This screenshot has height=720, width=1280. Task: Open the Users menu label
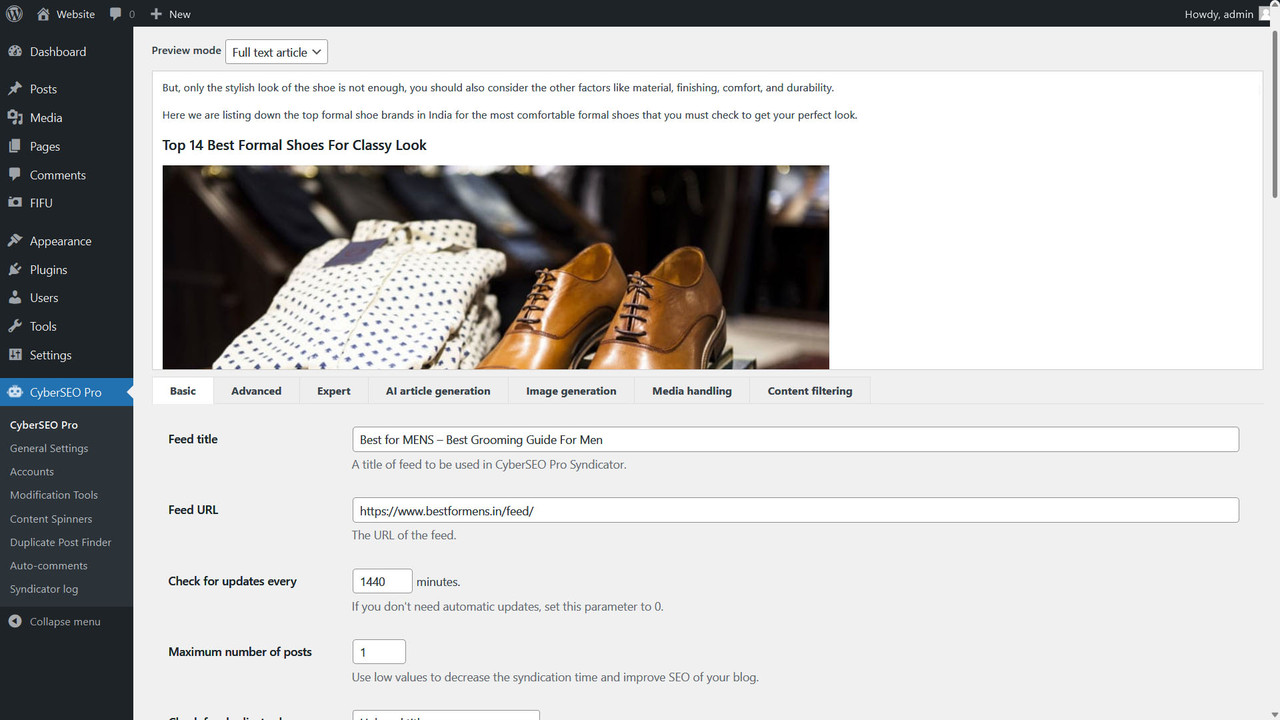[44, 298]
